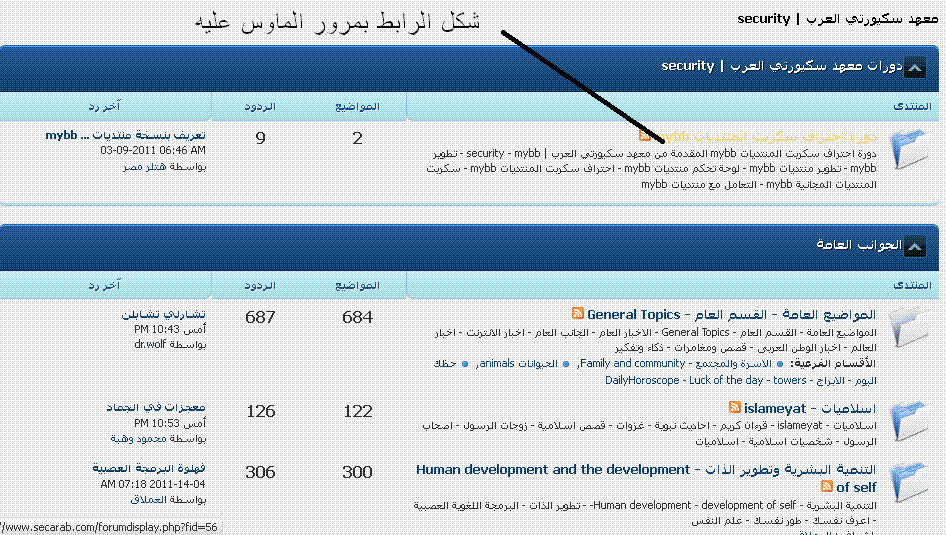
Task: Open the دورة احتراف سكربت المنتديات mybb forum link
Action: (x=765, y=137)
